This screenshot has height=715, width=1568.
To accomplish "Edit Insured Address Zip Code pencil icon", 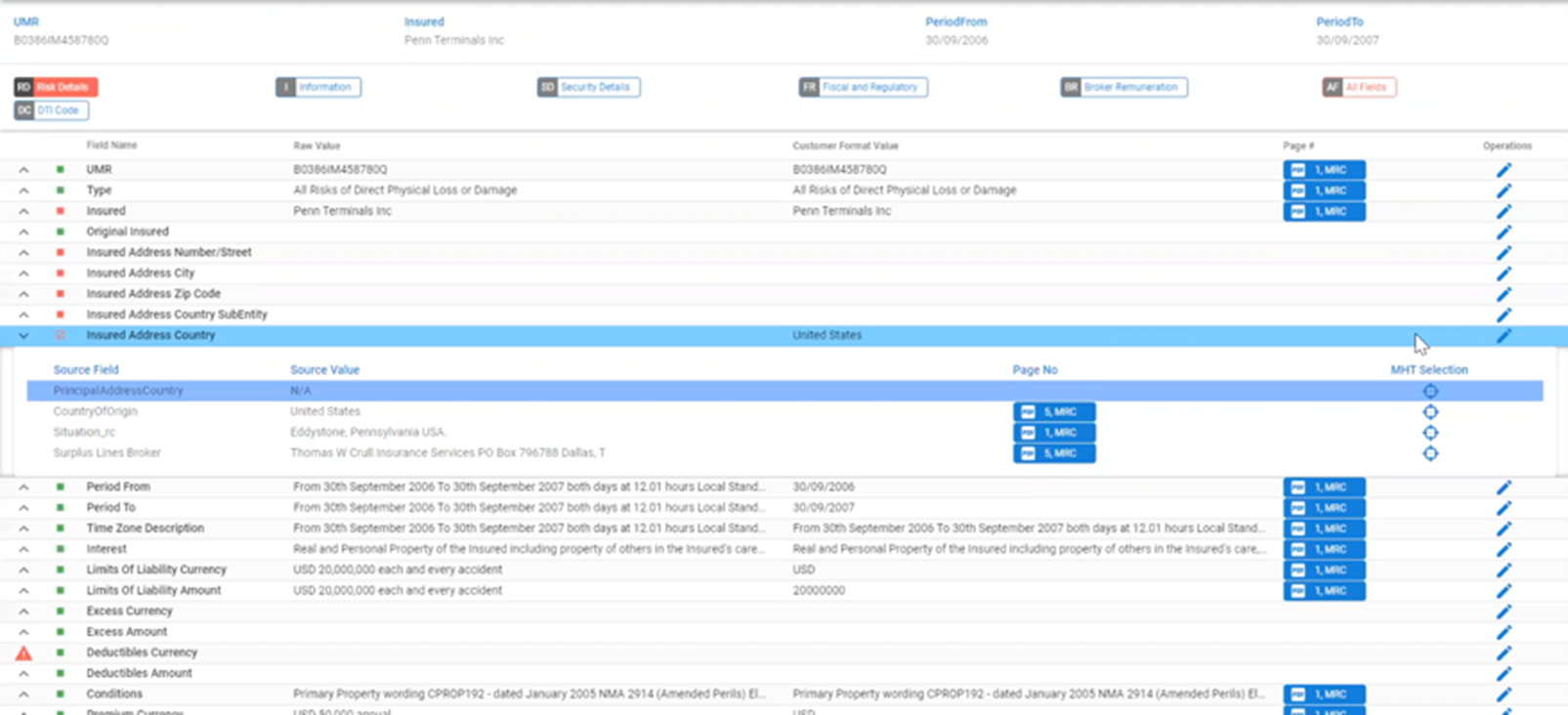I will [1504, 294].
